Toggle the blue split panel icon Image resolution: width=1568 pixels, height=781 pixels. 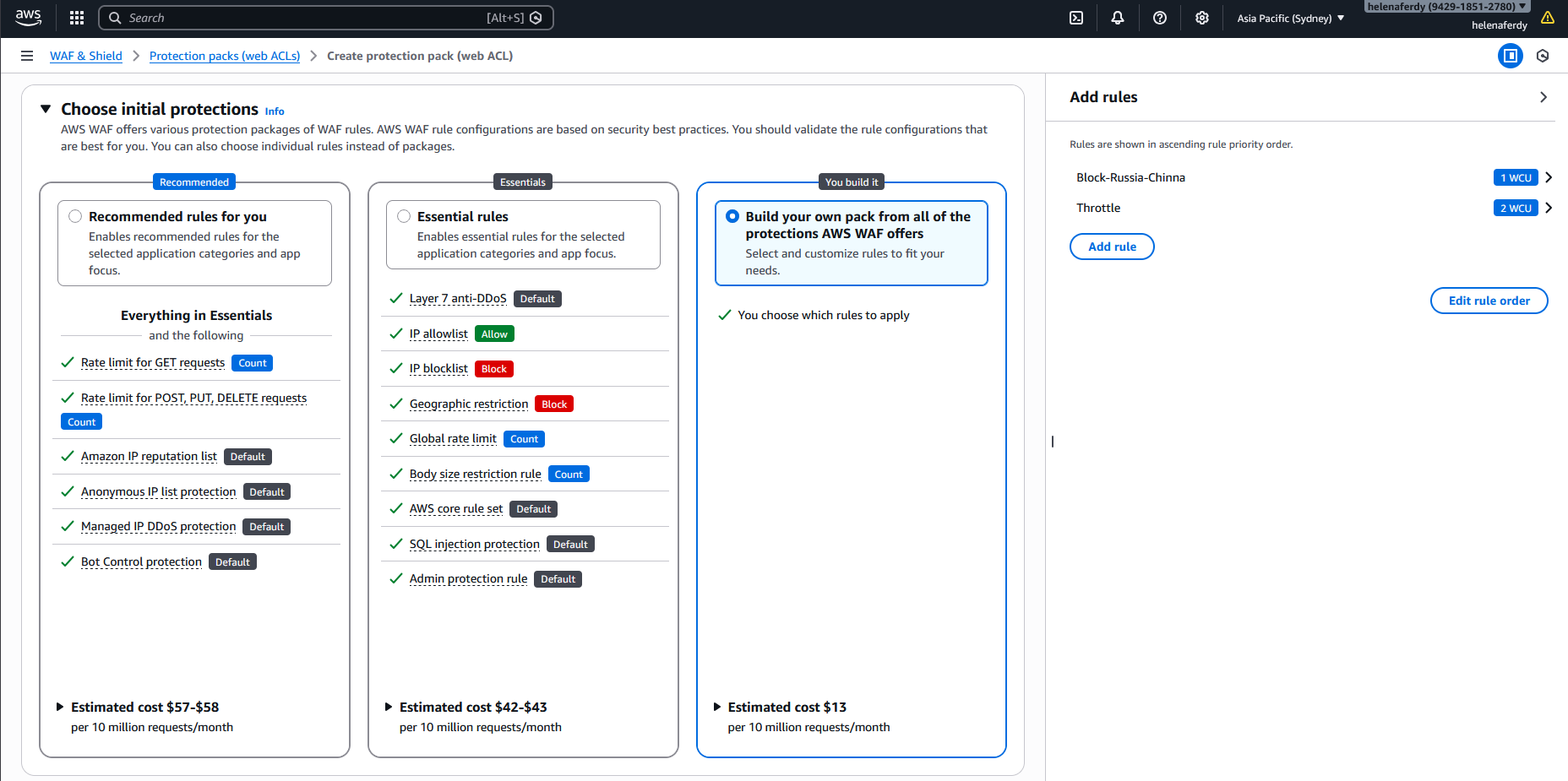point(1510,56)
